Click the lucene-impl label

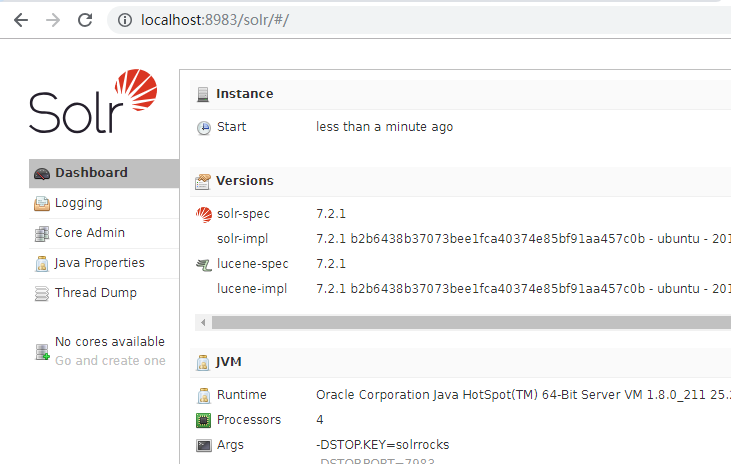pyautogui.click(x=252, y=289)
